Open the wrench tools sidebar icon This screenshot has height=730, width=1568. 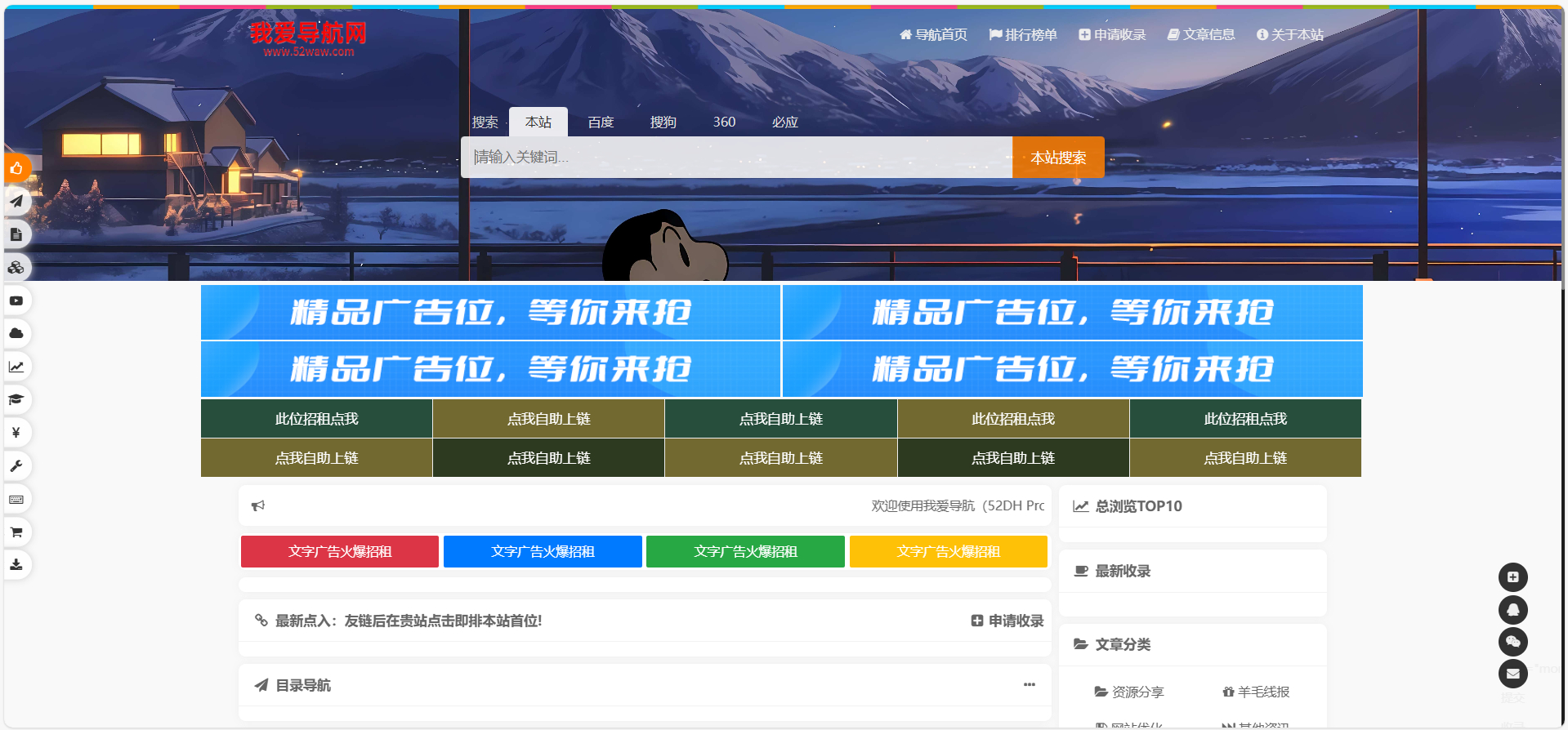(x=16, y=465)
